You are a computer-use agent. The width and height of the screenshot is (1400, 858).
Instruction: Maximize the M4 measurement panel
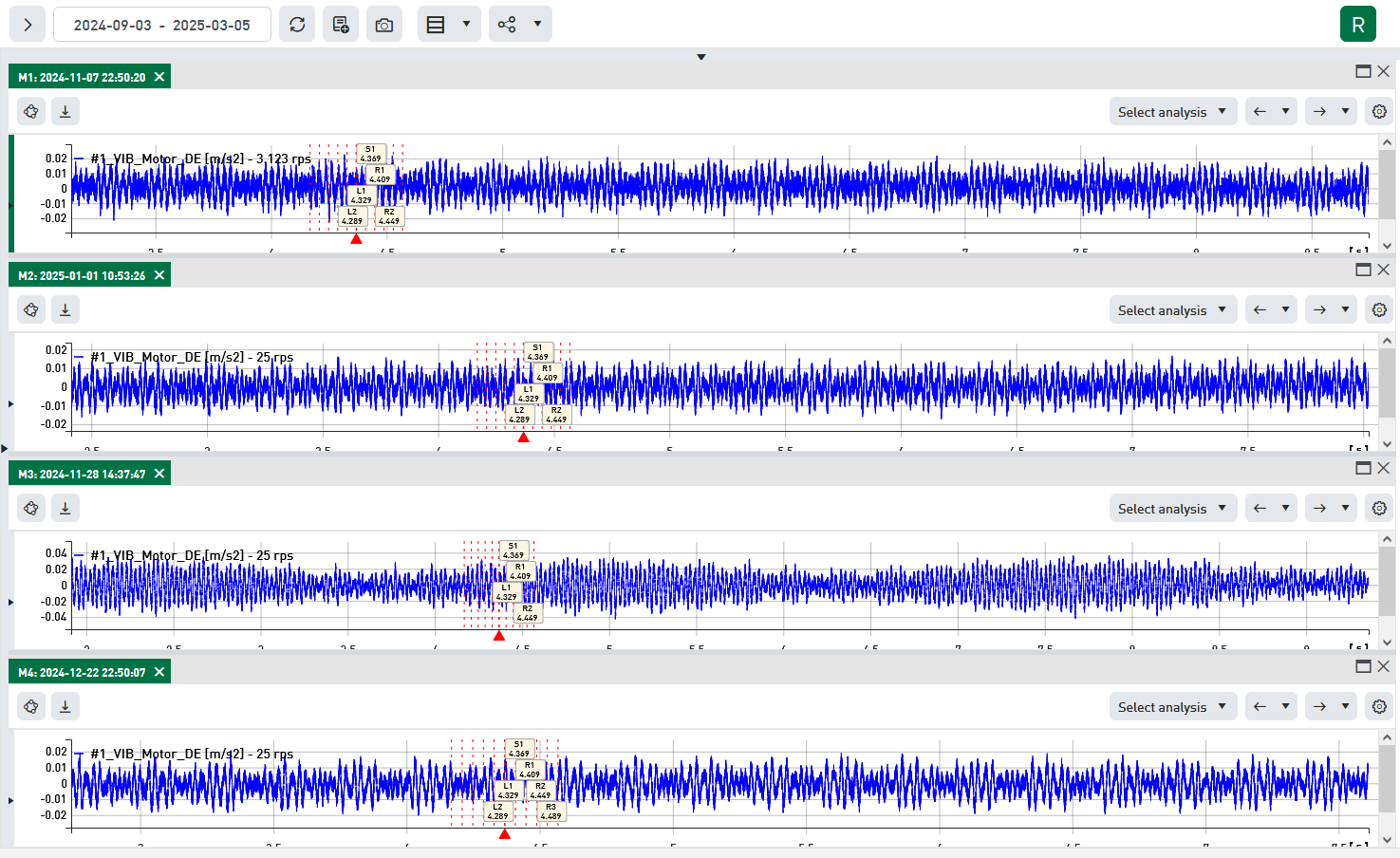point(1363,666)
